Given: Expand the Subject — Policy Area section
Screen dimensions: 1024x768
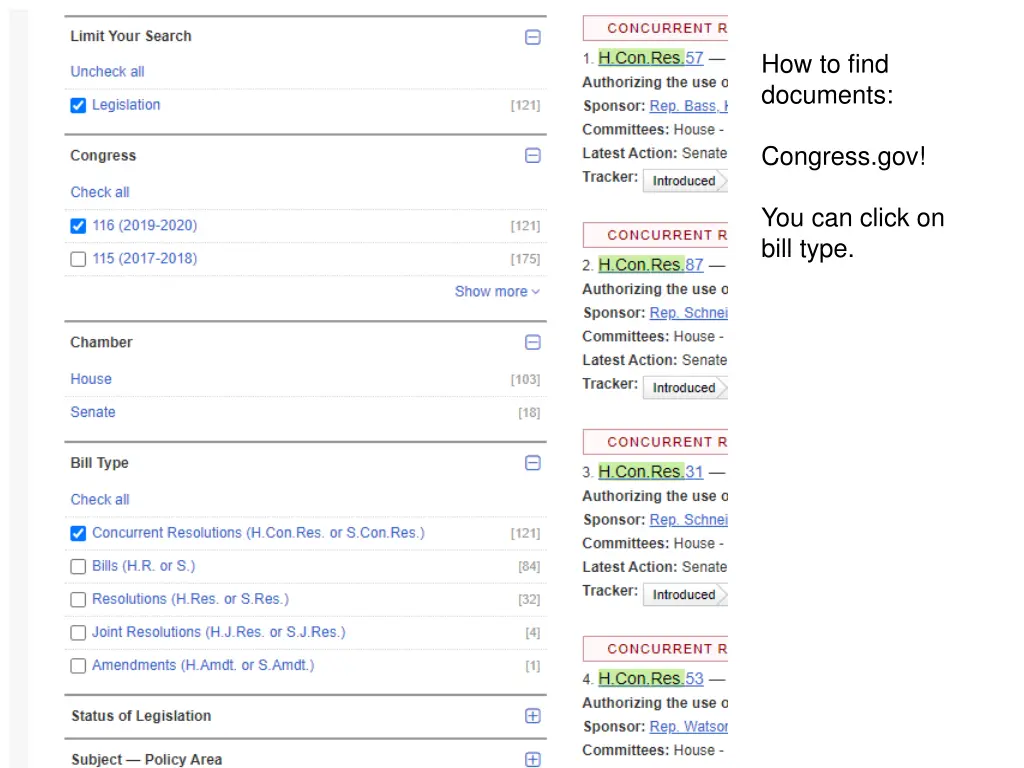Looking at the screenshot, I should click(532, 760).
